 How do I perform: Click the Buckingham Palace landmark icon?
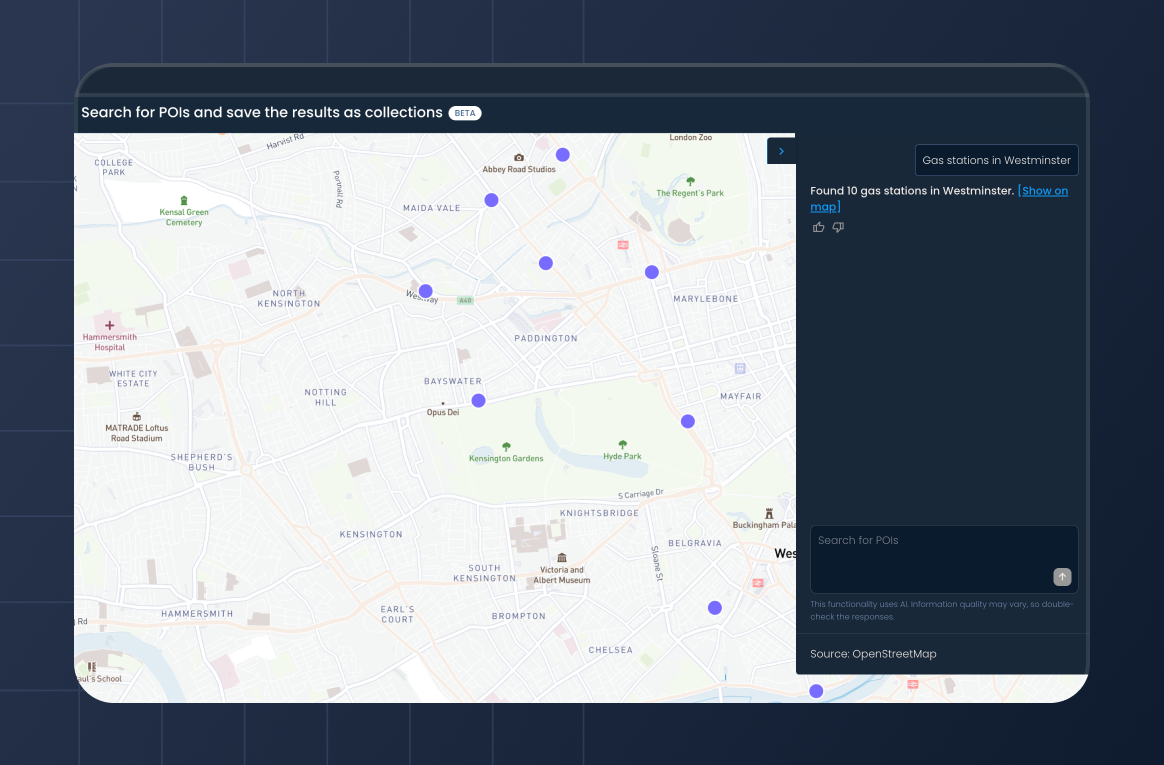769,513
